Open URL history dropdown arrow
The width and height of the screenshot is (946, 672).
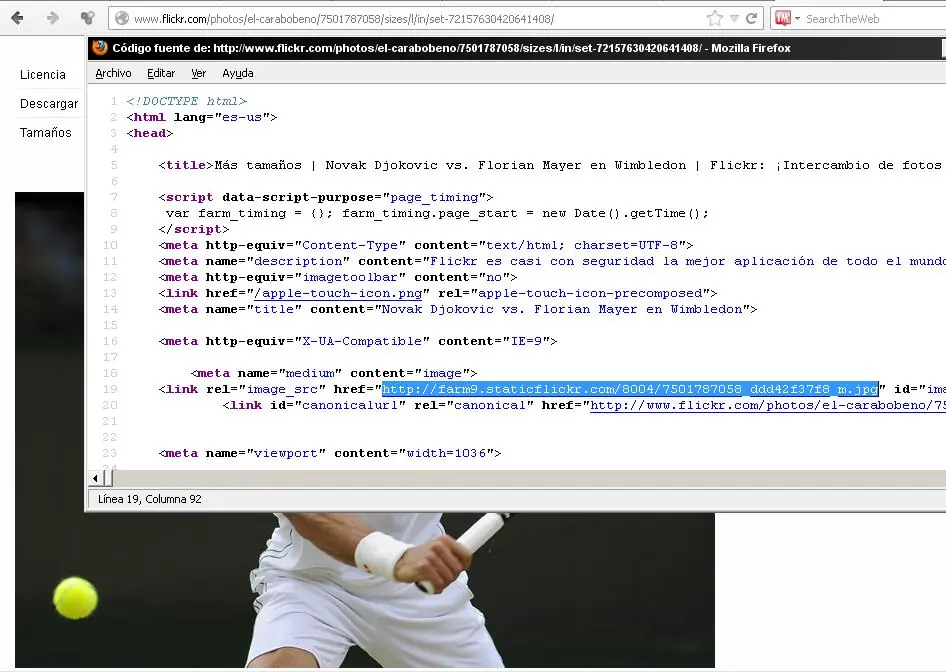click(x=734, y=19)
